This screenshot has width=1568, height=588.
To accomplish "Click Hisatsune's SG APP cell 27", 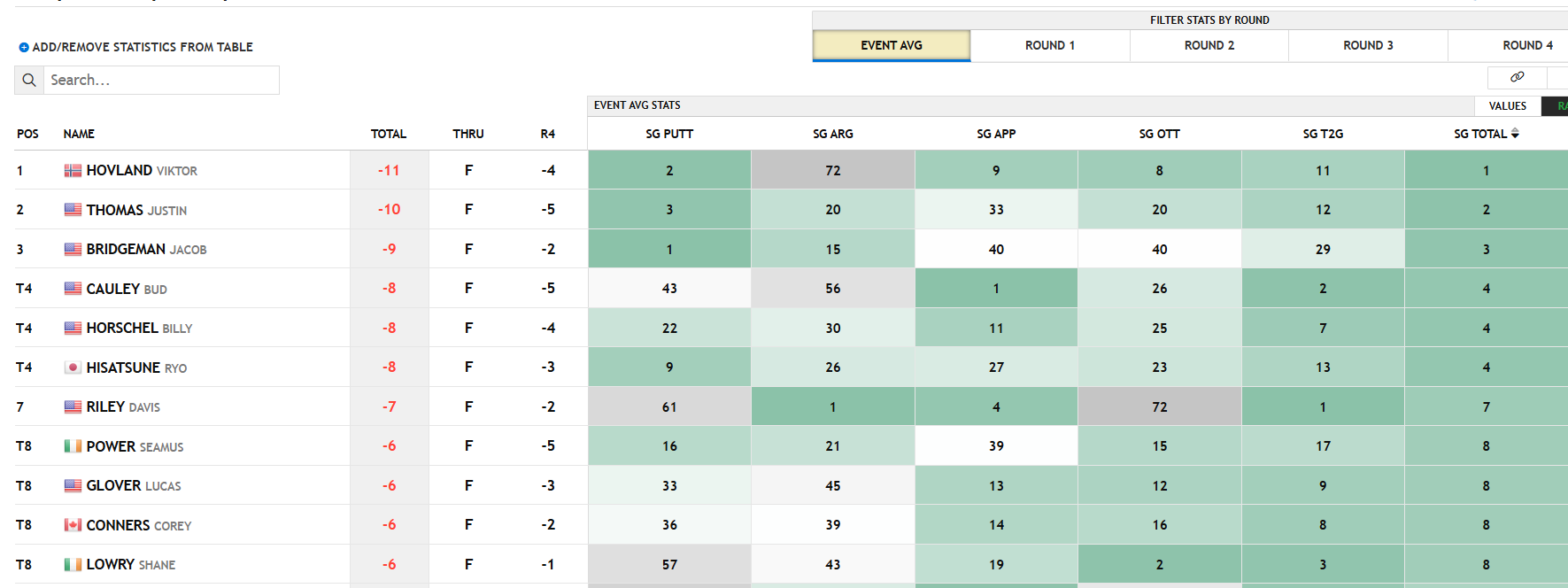I will [x=996, y=367].
